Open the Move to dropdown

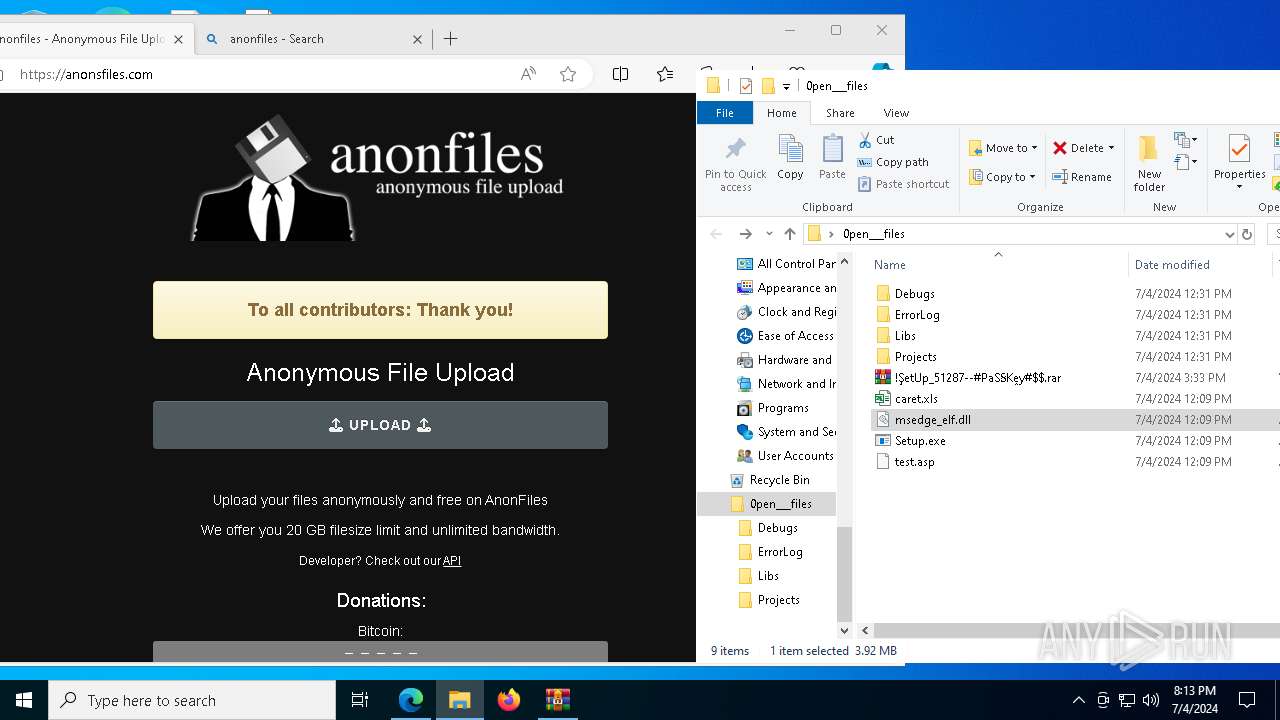(1003, 148)
